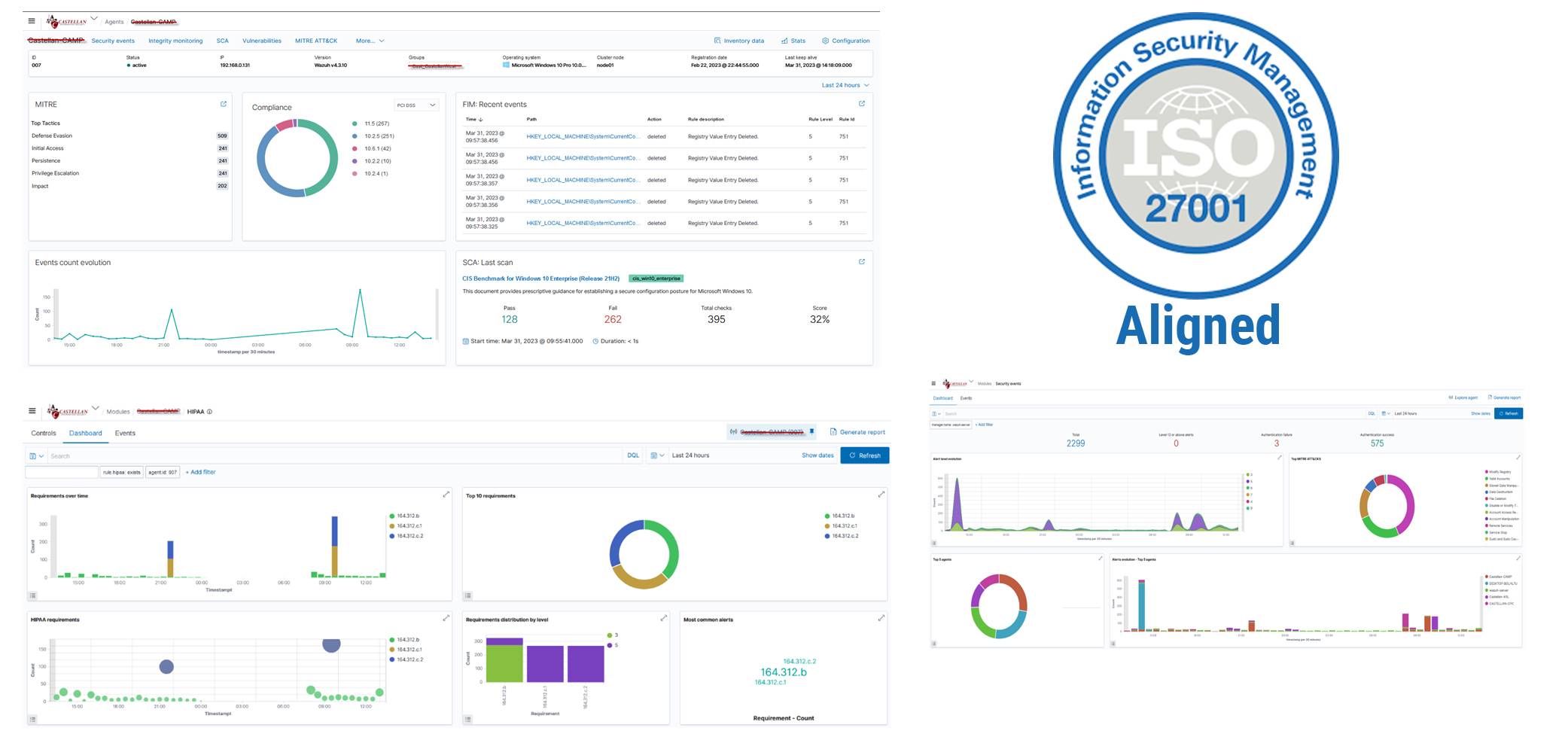Open Inventory data for the agent
1568x740 pixels.
point(738,41)
